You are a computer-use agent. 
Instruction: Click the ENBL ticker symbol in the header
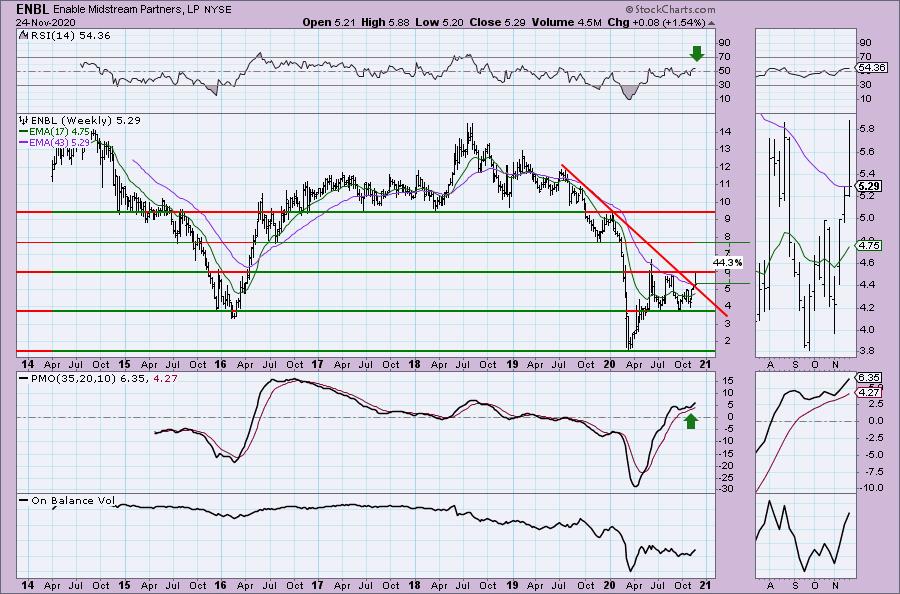pos(33,9)
